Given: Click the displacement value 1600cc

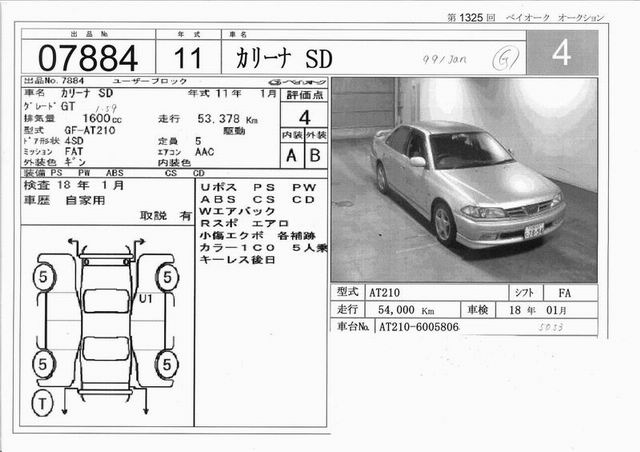Looking at the screenshot, I should click(x=102, y=118).
